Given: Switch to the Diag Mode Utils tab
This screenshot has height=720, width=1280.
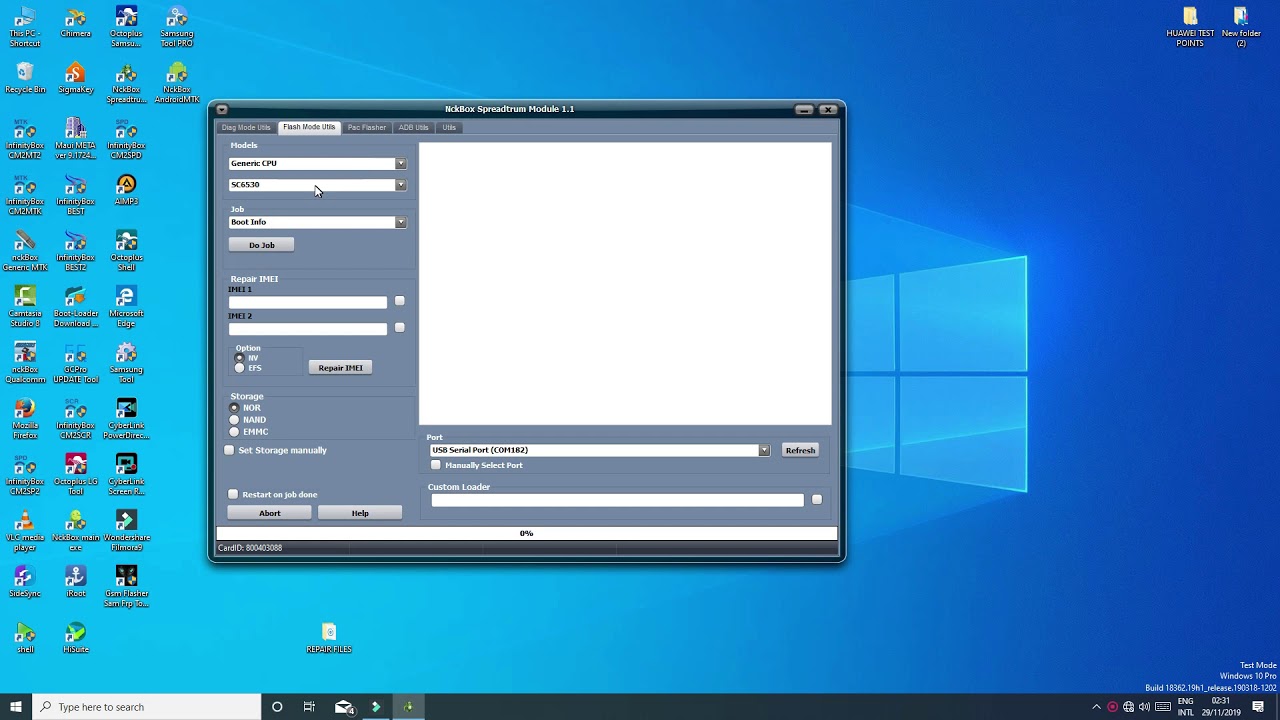Looking at the screenshot, I should [246, 127].
